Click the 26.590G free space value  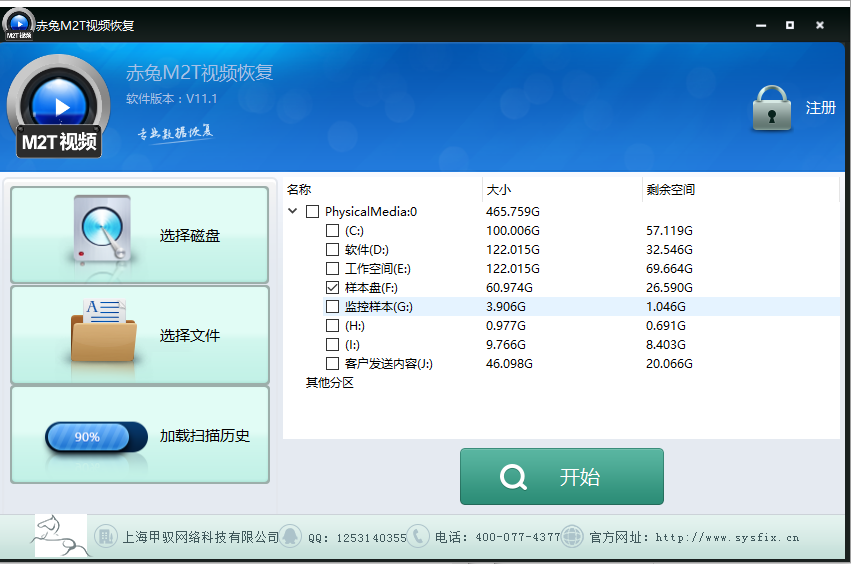coord(669,288)
